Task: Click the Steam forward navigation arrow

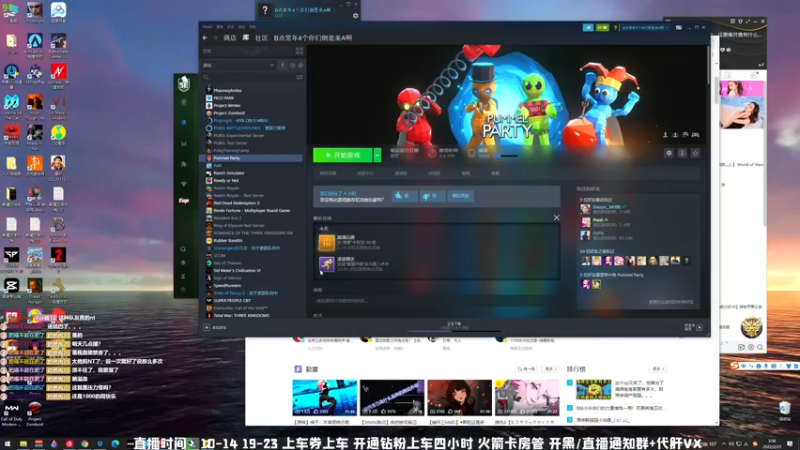Action: (x=215, y=38)
